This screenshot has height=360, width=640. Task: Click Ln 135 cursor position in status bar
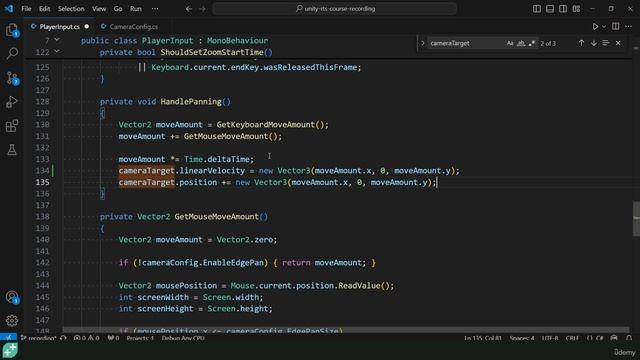coord(483,338)
